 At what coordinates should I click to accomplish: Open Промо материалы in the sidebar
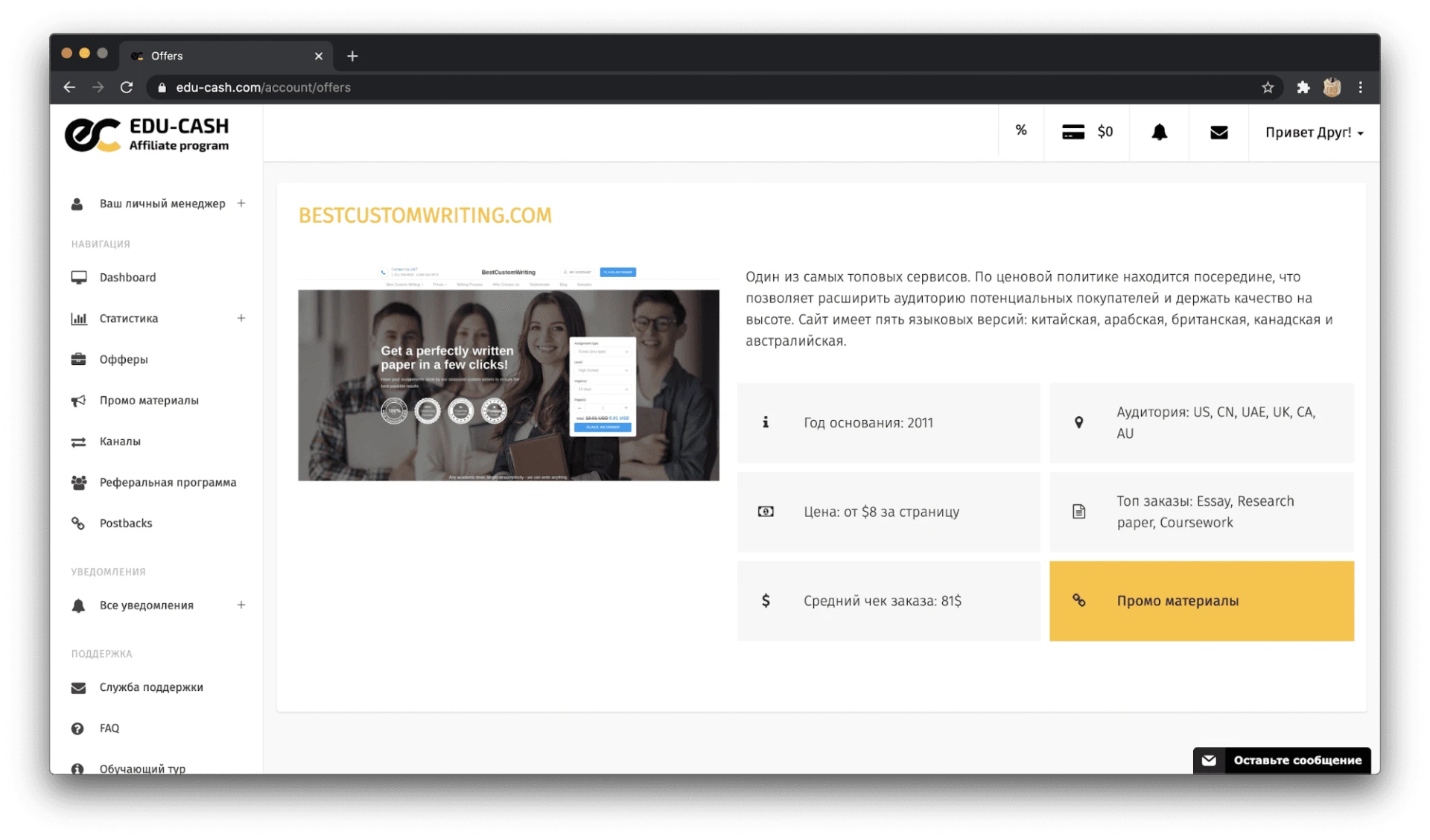tap(149, 401)
